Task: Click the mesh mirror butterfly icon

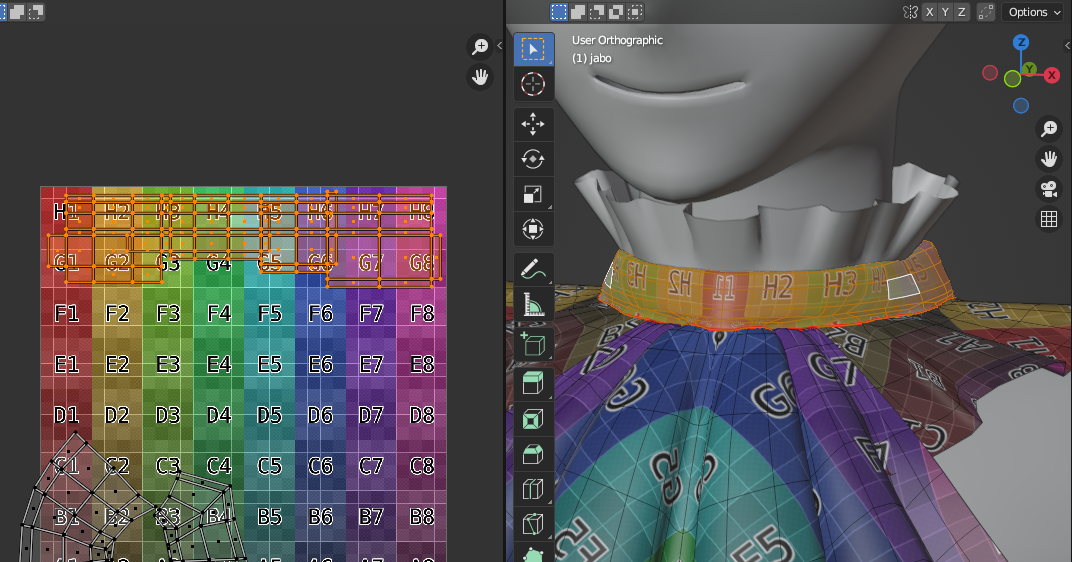Action: (910, 12)
